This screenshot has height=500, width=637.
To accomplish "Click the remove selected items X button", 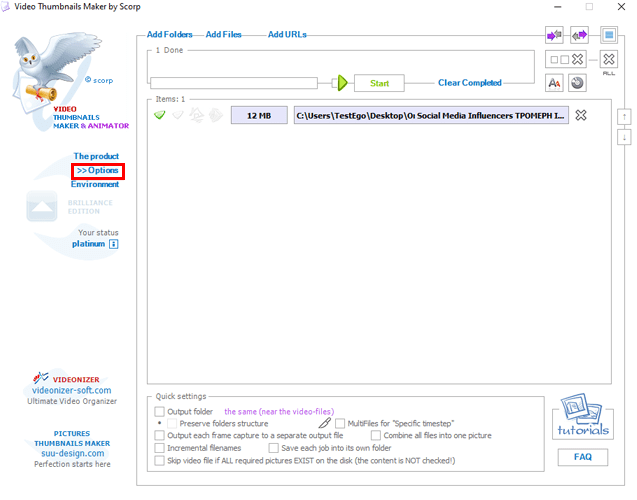I will pos(566,60).
